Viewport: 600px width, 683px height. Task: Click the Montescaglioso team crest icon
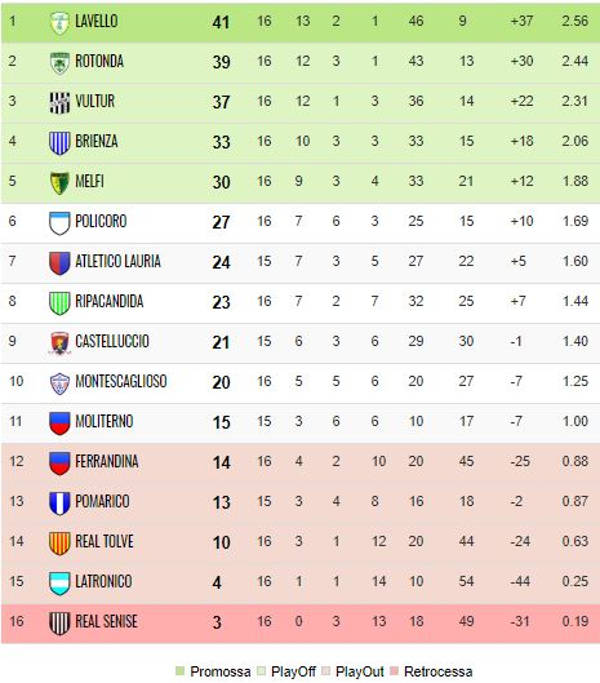click(60, 382)
